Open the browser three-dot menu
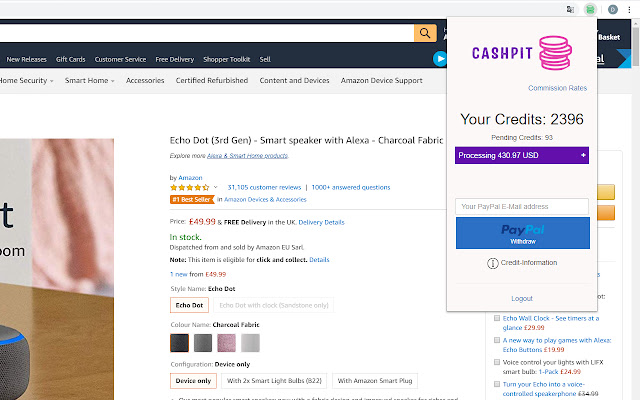Viewport: 640px width, 400px height. coord(629,9)
